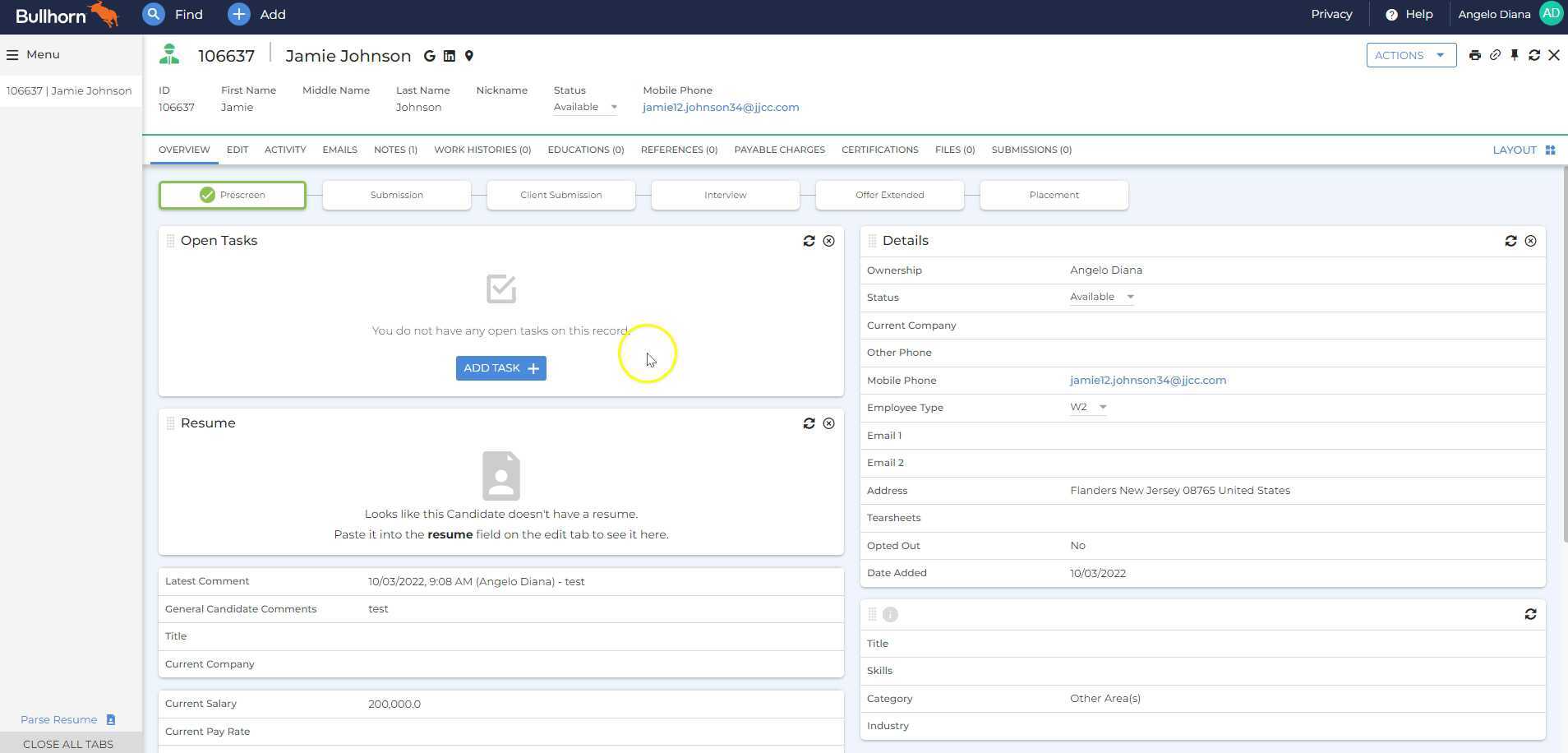The width and height of the screenshot is (1568, 753).
Task: Select the Interview workflow stage
Action: pyautogui.click(x=725, y=195)
